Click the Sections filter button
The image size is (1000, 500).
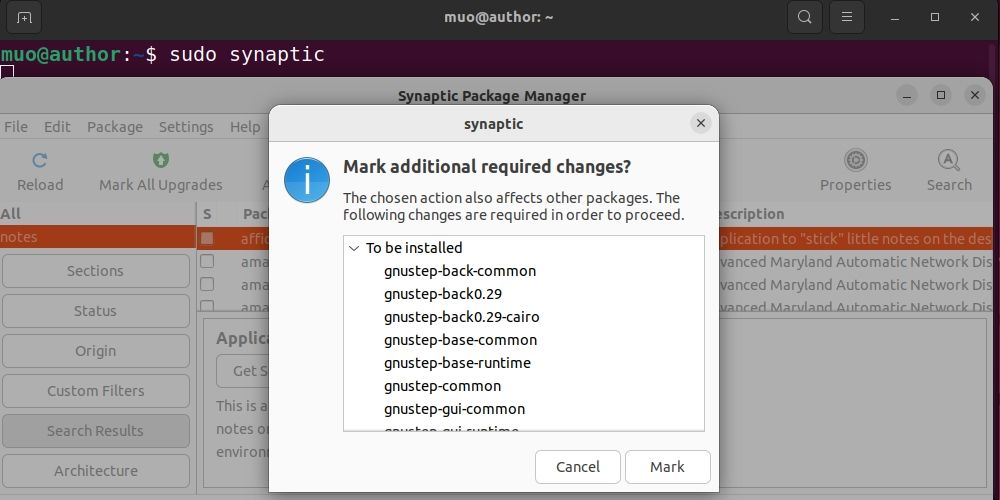tap(95, 271)
